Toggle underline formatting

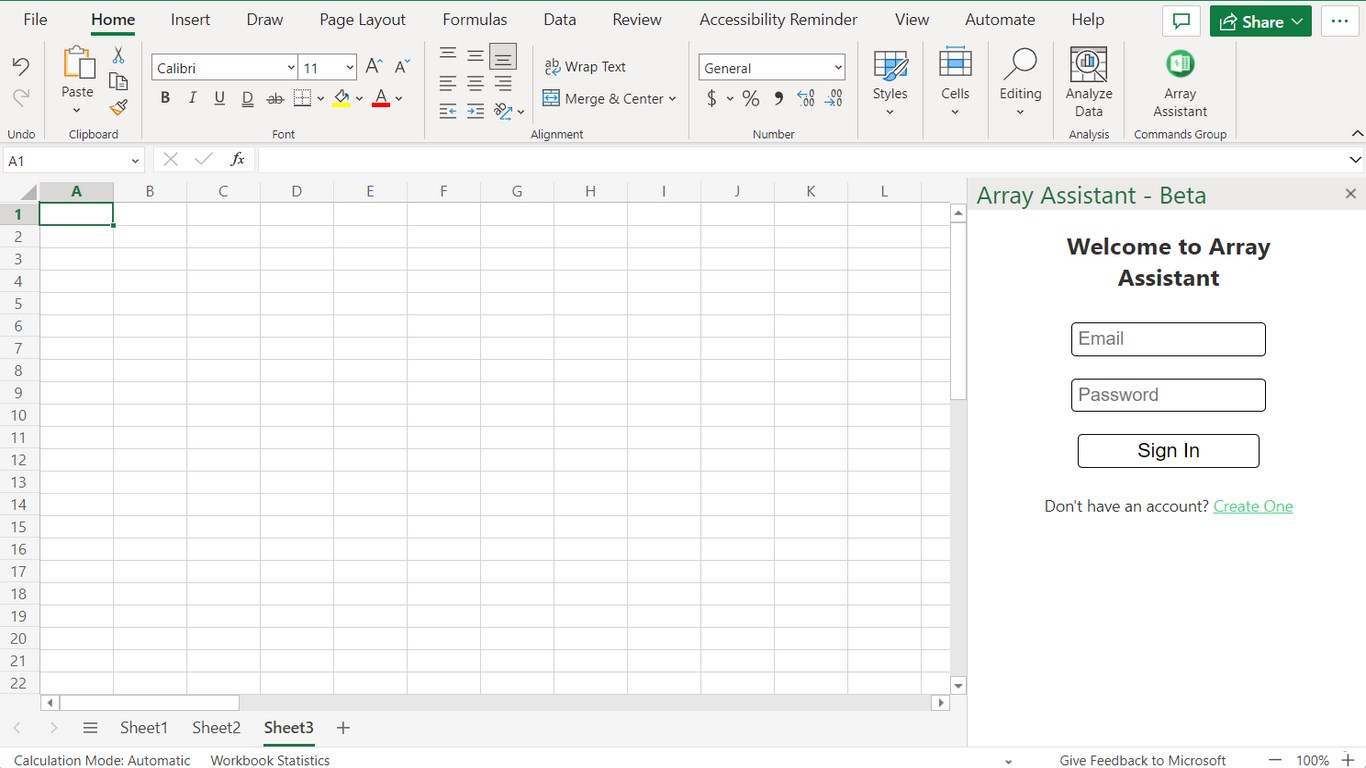(x=220, y=98)
